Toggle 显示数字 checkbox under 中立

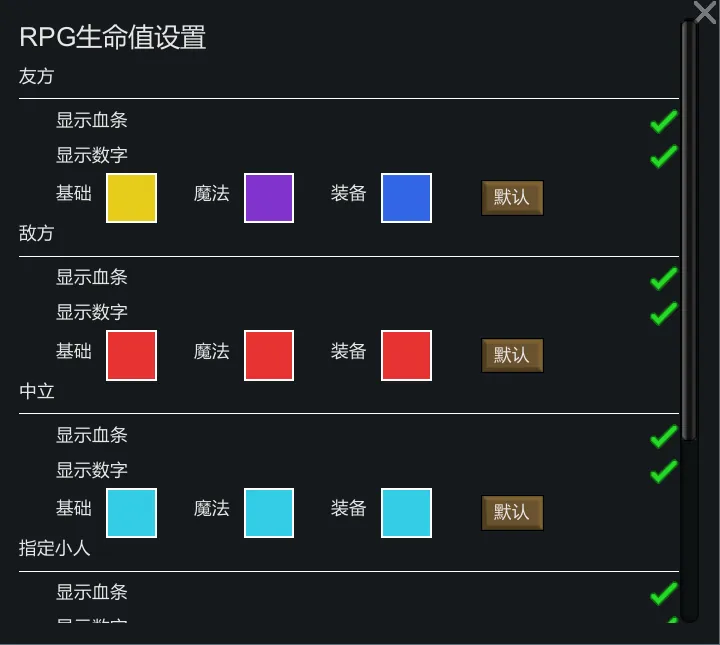(664, 471)
